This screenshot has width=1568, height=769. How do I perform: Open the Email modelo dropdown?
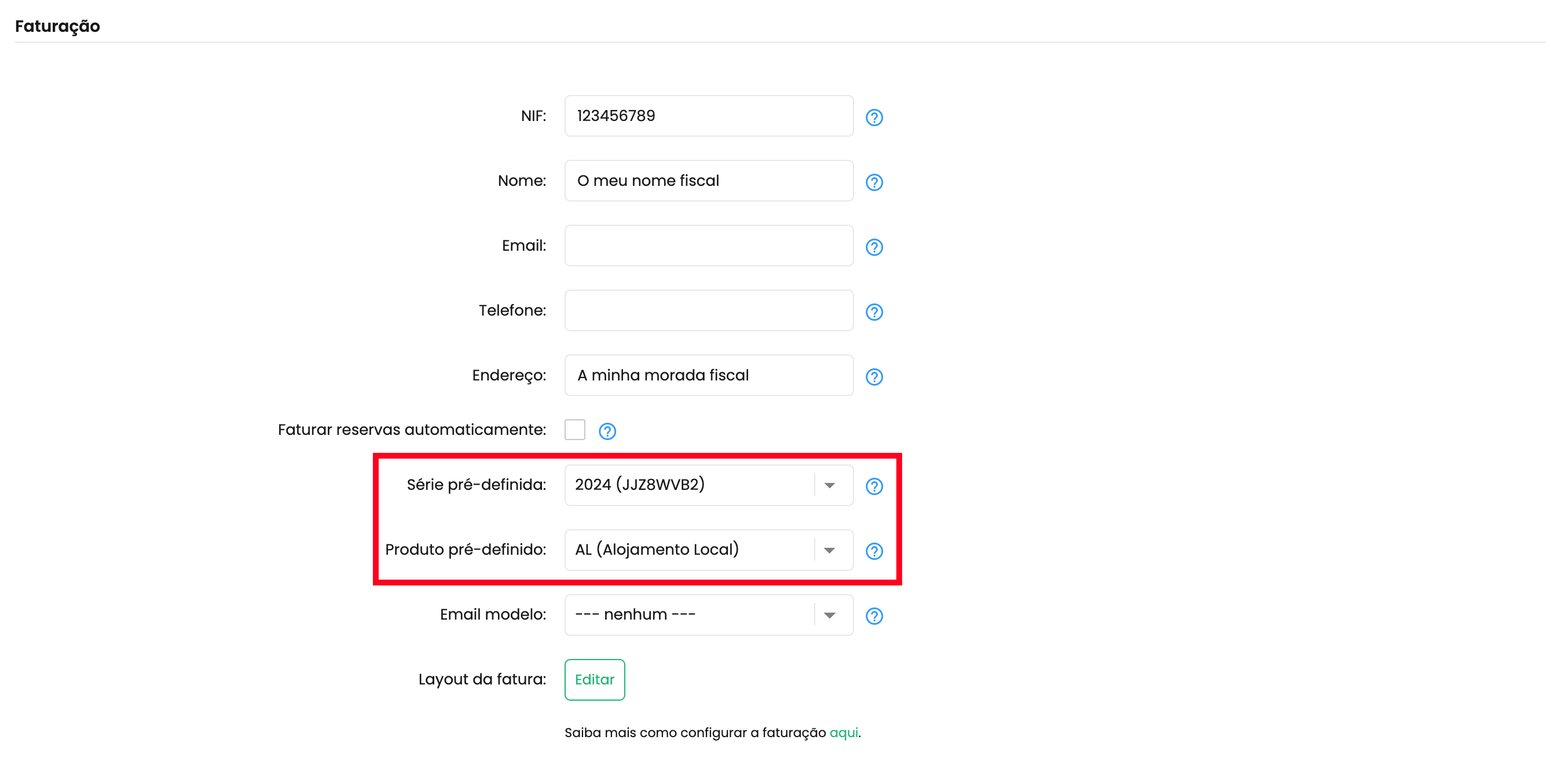click(709, 614)
